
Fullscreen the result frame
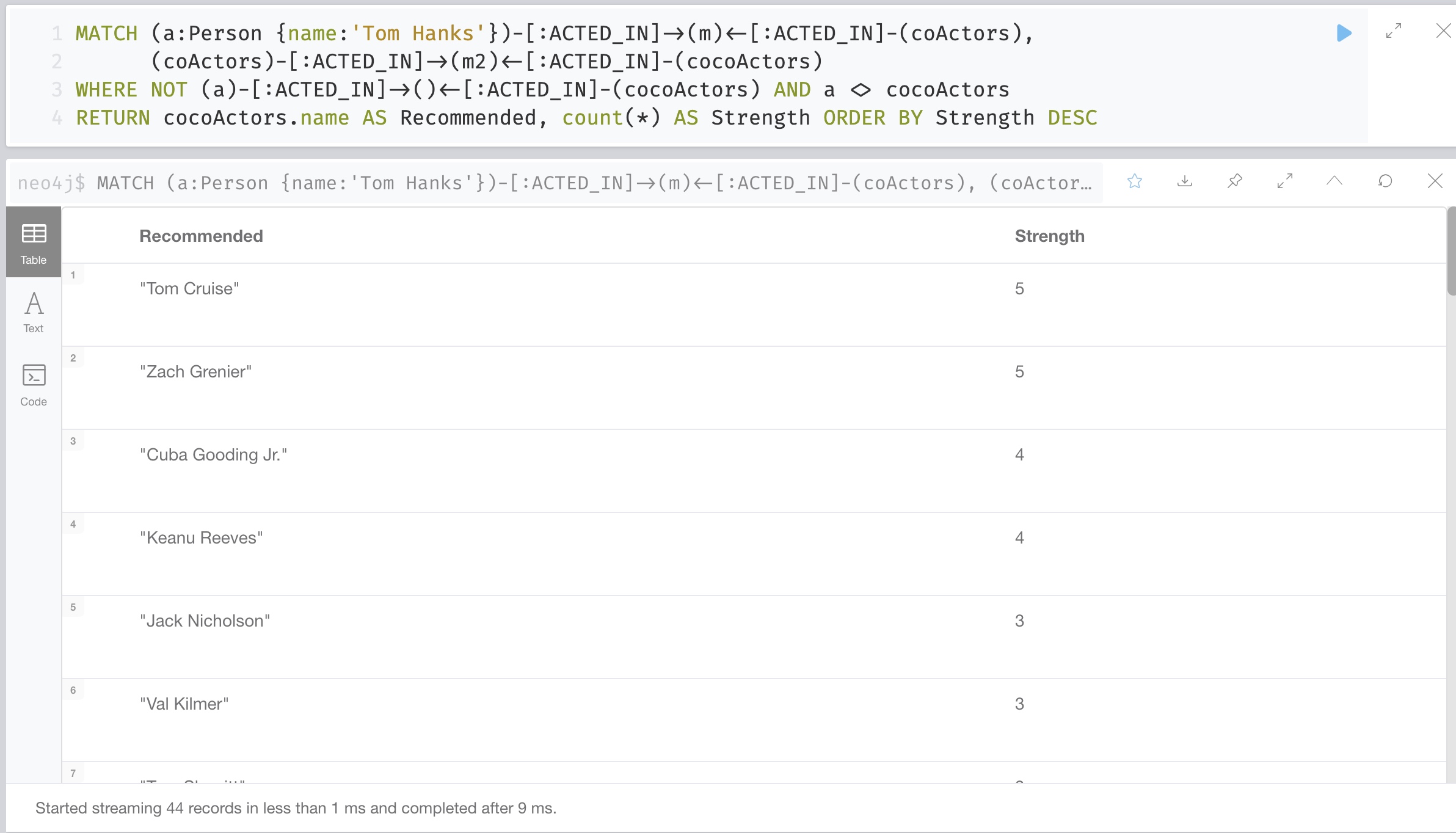[x=1285, y=181]
